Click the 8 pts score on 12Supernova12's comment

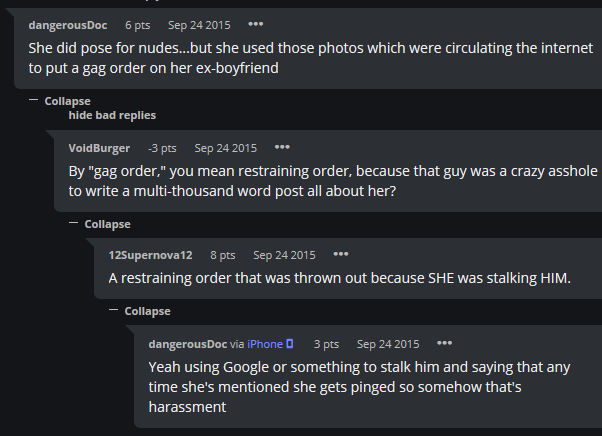click(223, 255)
